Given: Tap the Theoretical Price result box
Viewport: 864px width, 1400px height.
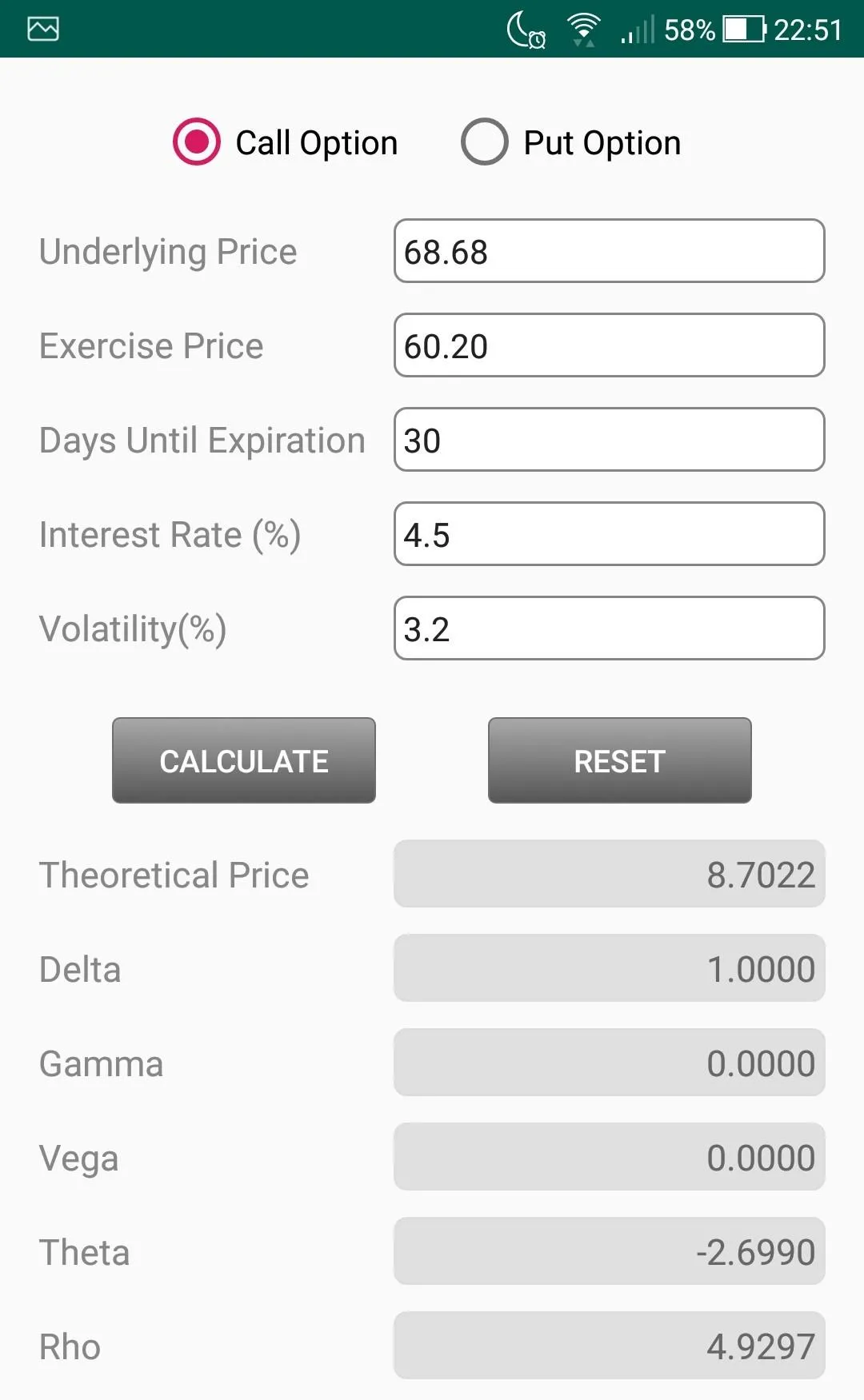Looking at the screenshot, I should pyautogui.click(x=609, y=874).
